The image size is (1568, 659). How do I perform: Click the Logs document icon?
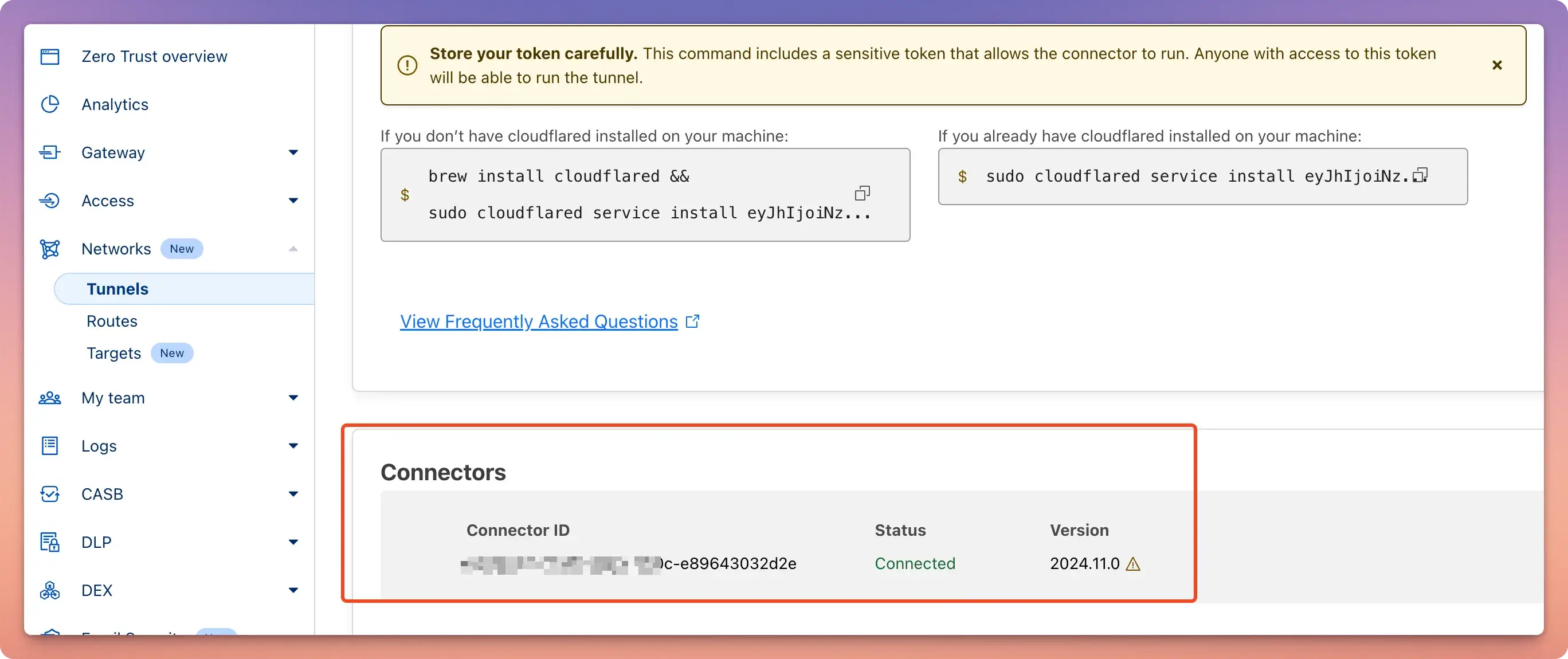coord(50,446)
